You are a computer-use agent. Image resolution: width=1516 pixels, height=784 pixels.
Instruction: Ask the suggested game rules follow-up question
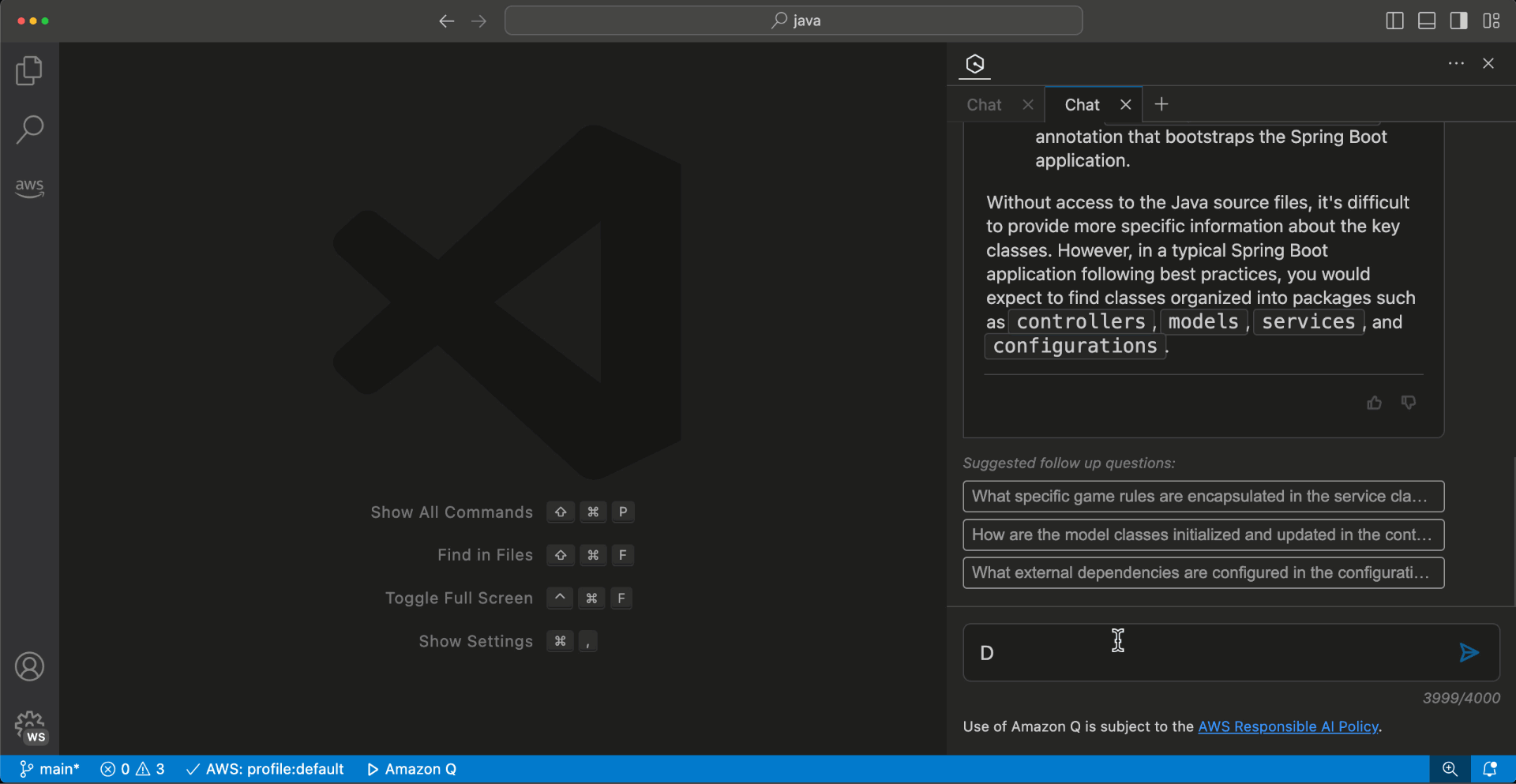click(x=1203, y=497)
